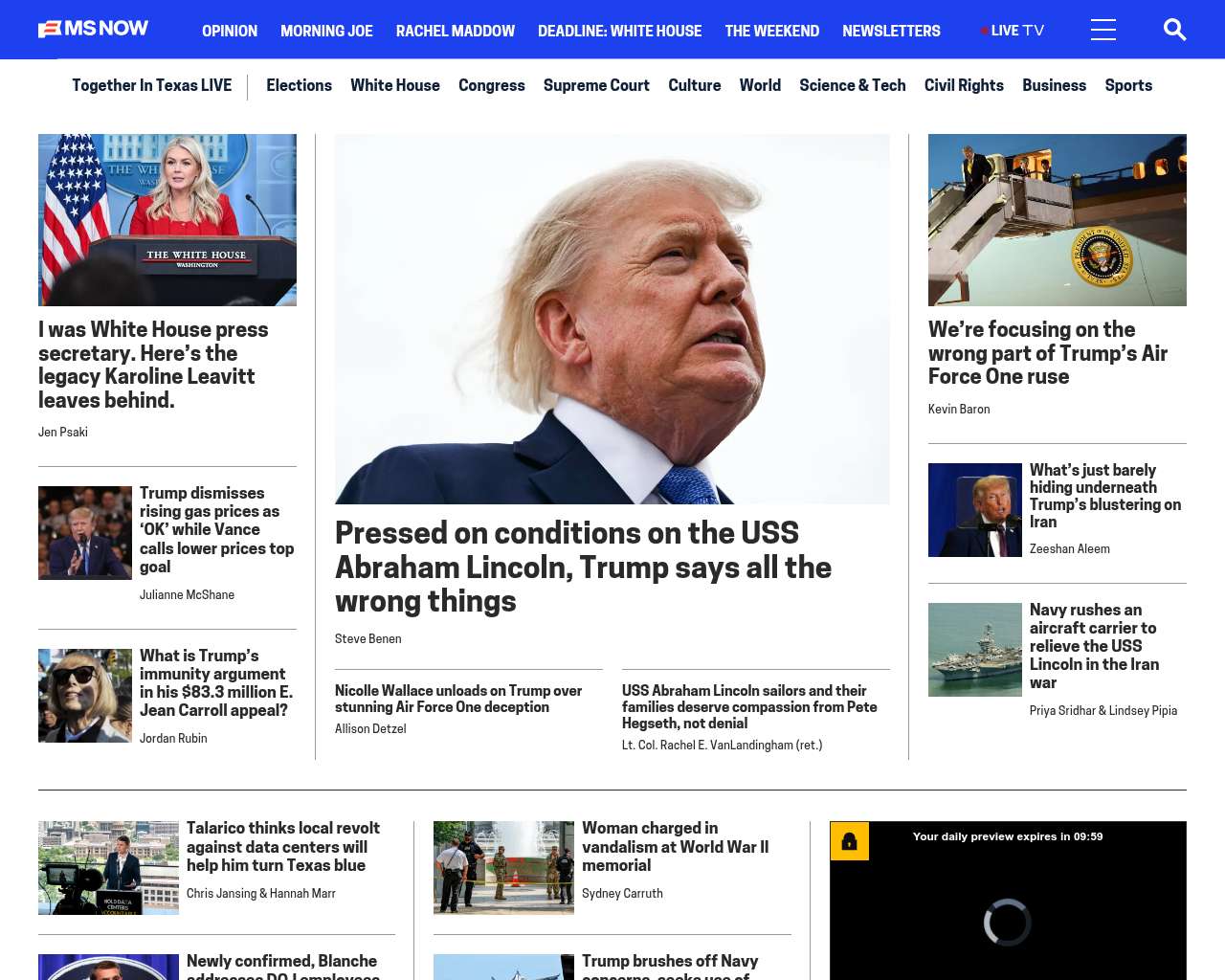Screen dimensions: 1225x980
Task: Read Nicolle Wallace Air Force One deception story
Action: click(458, 699)
